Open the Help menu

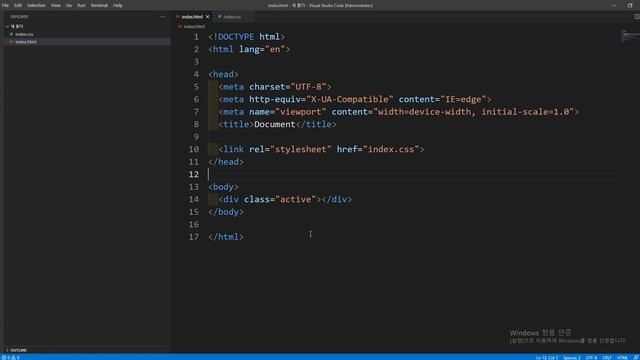tap(118, 5)
